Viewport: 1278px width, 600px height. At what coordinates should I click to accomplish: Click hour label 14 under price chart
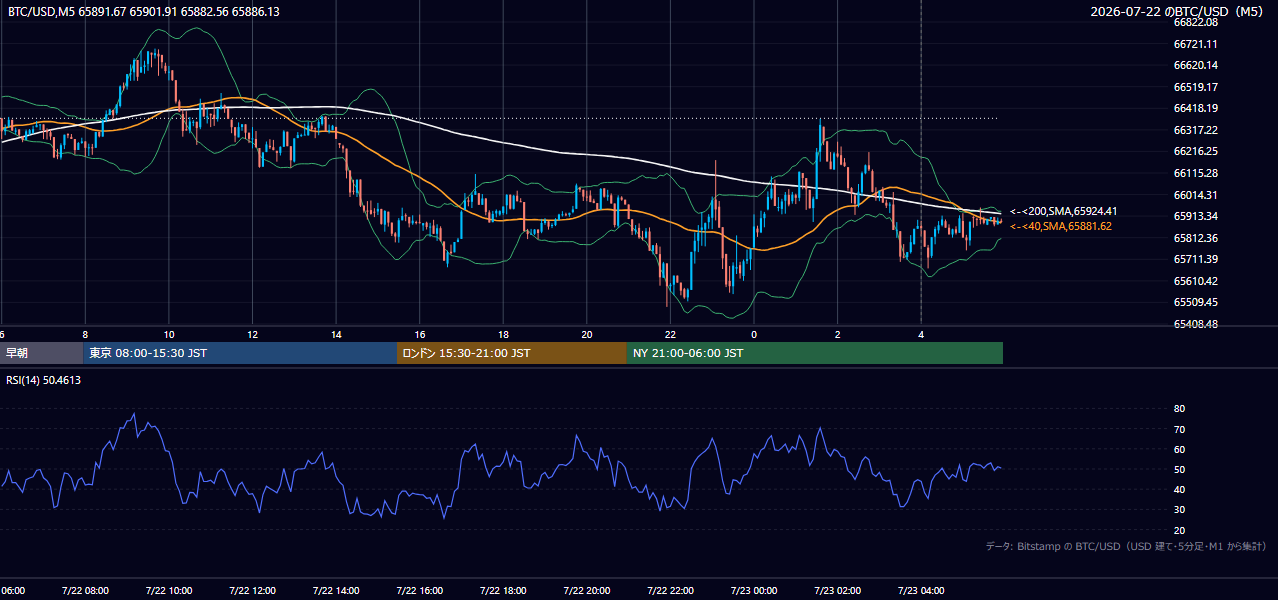(336, 335)
